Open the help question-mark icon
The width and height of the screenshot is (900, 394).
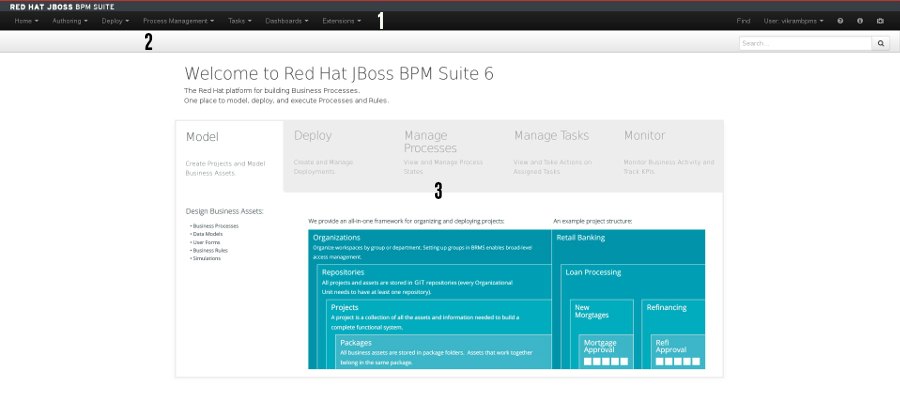840,21
